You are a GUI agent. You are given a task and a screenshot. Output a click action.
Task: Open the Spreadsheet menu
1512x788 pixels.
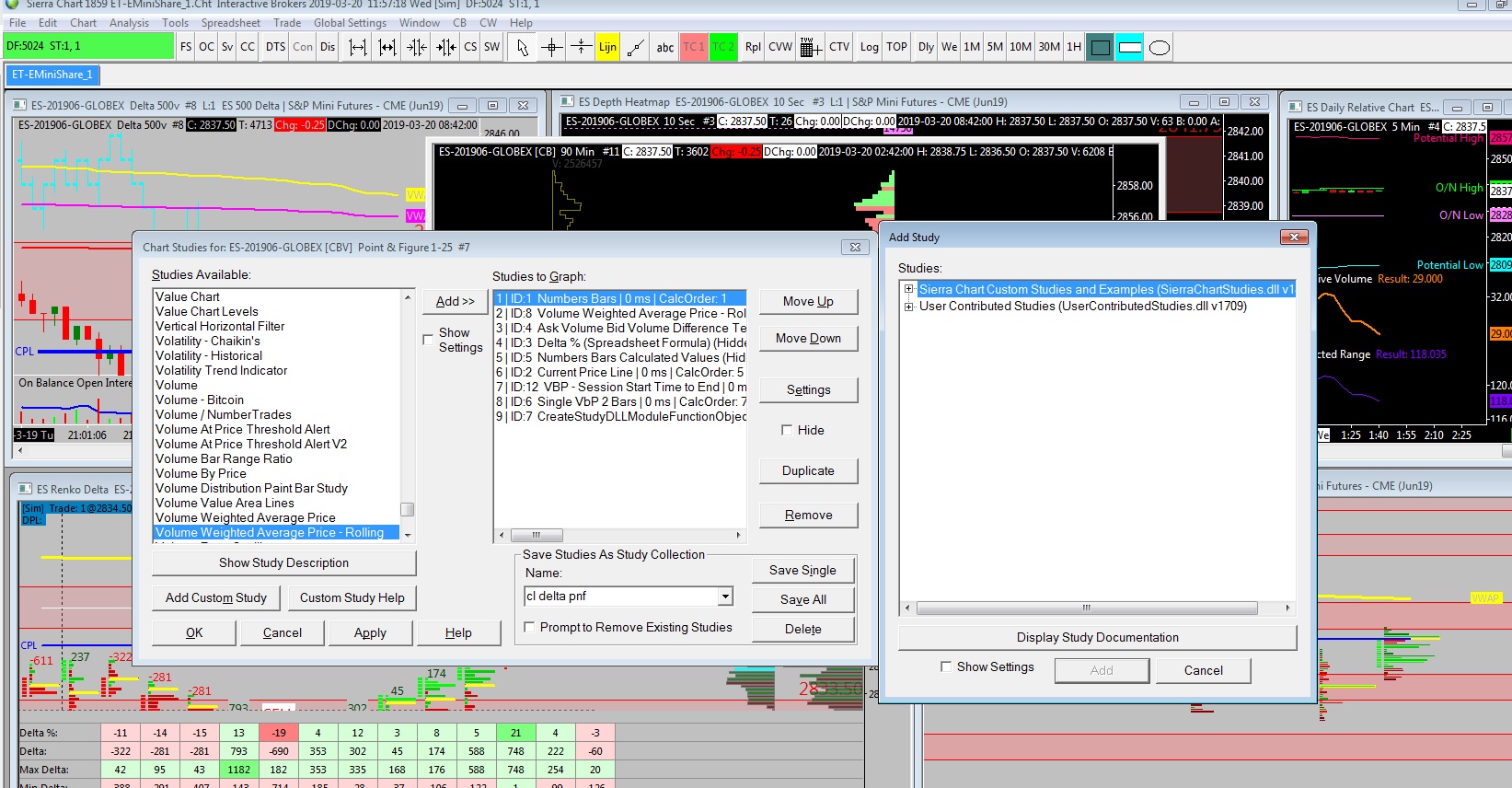(231, 23)
